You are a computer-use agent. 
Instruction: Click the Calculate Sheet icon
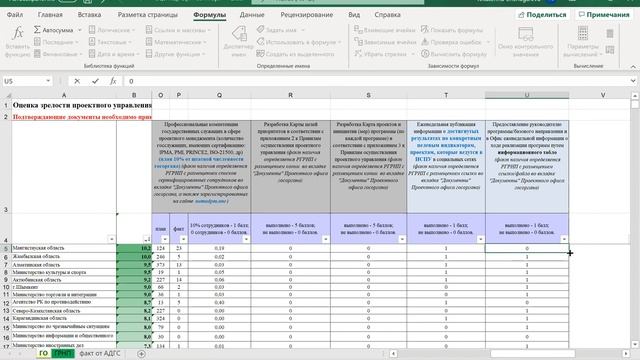[610, 50]
